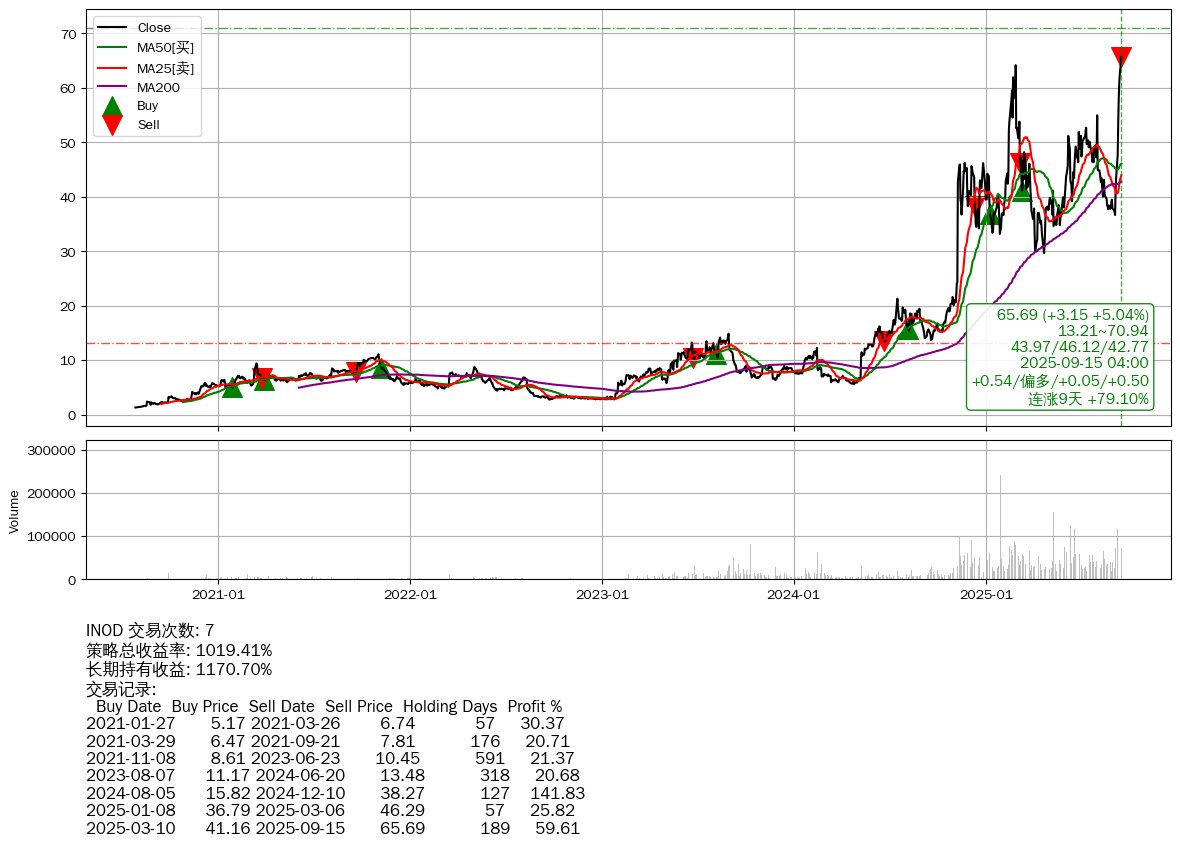Select the MA25[卖] legend label
Viewport: 1180px width, 846px height.
coord(165,68)
